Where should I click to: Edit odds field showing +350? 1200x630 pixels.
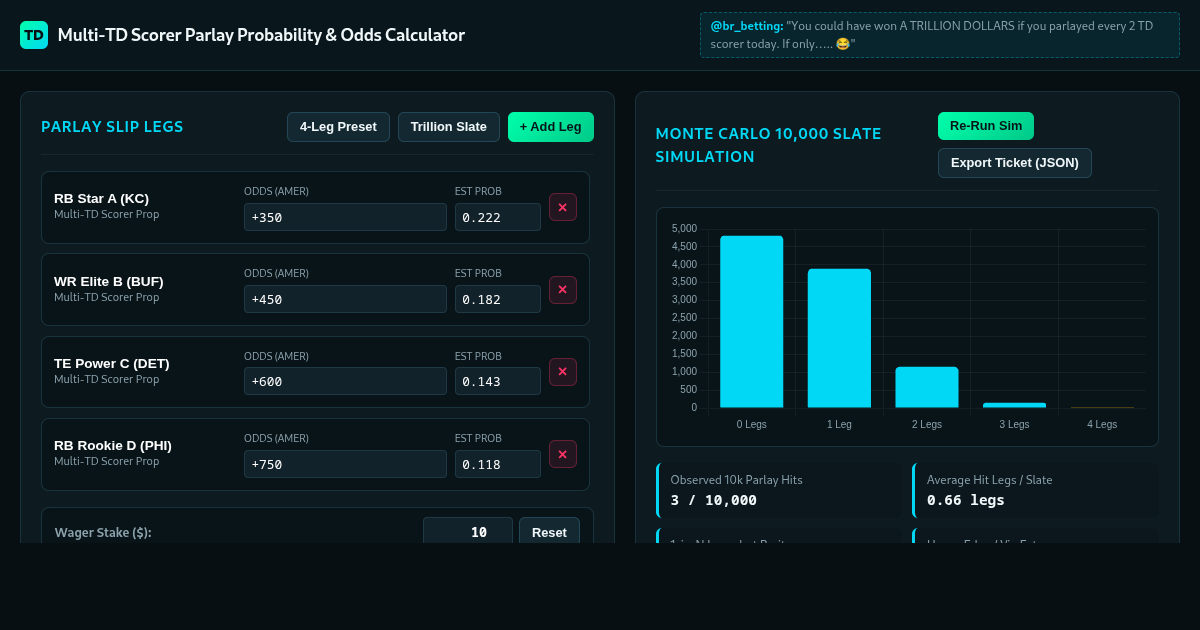[345, 217]
